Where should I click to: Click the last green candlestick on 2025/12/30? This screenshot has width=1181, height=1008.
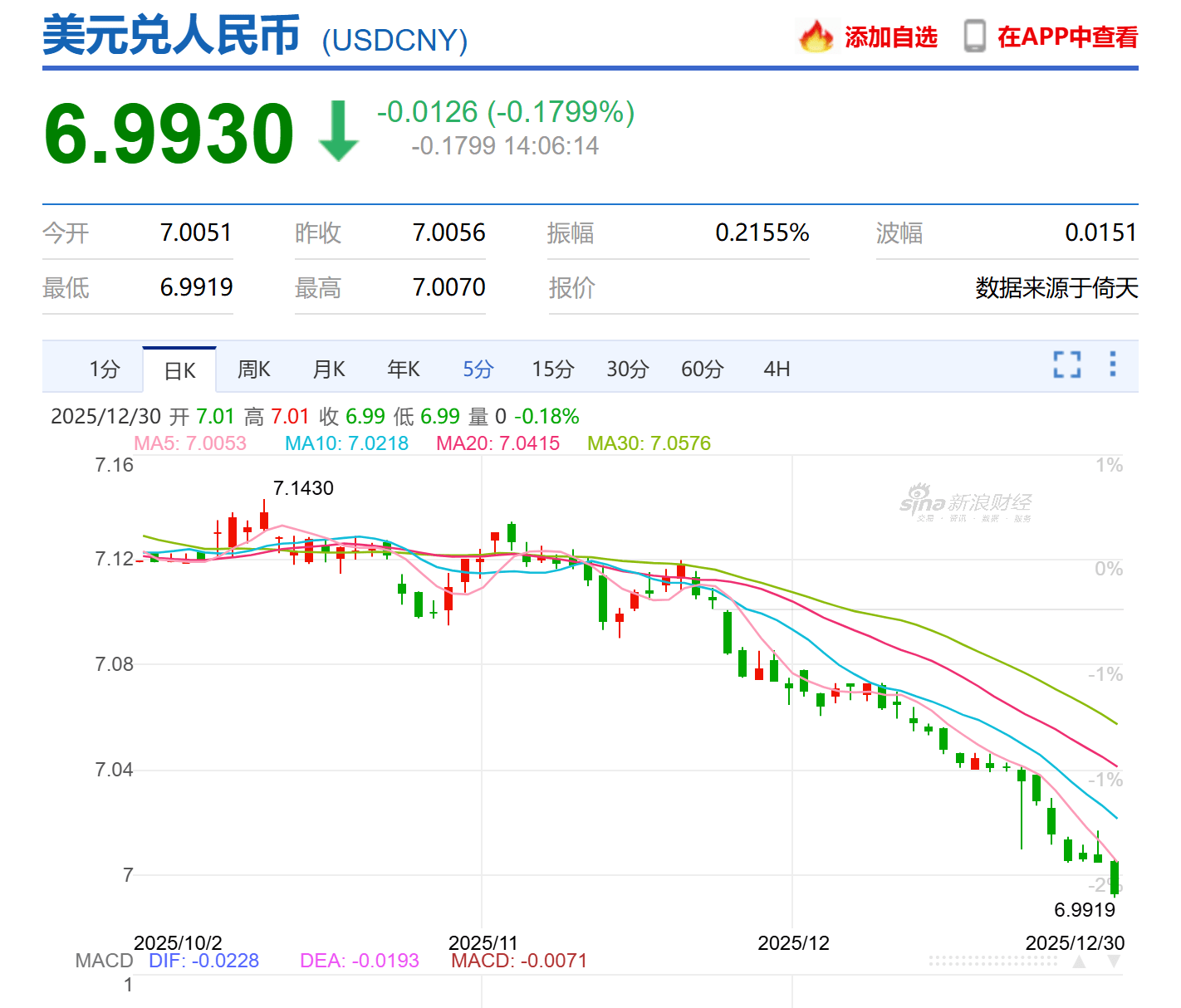click(1115, 878)
